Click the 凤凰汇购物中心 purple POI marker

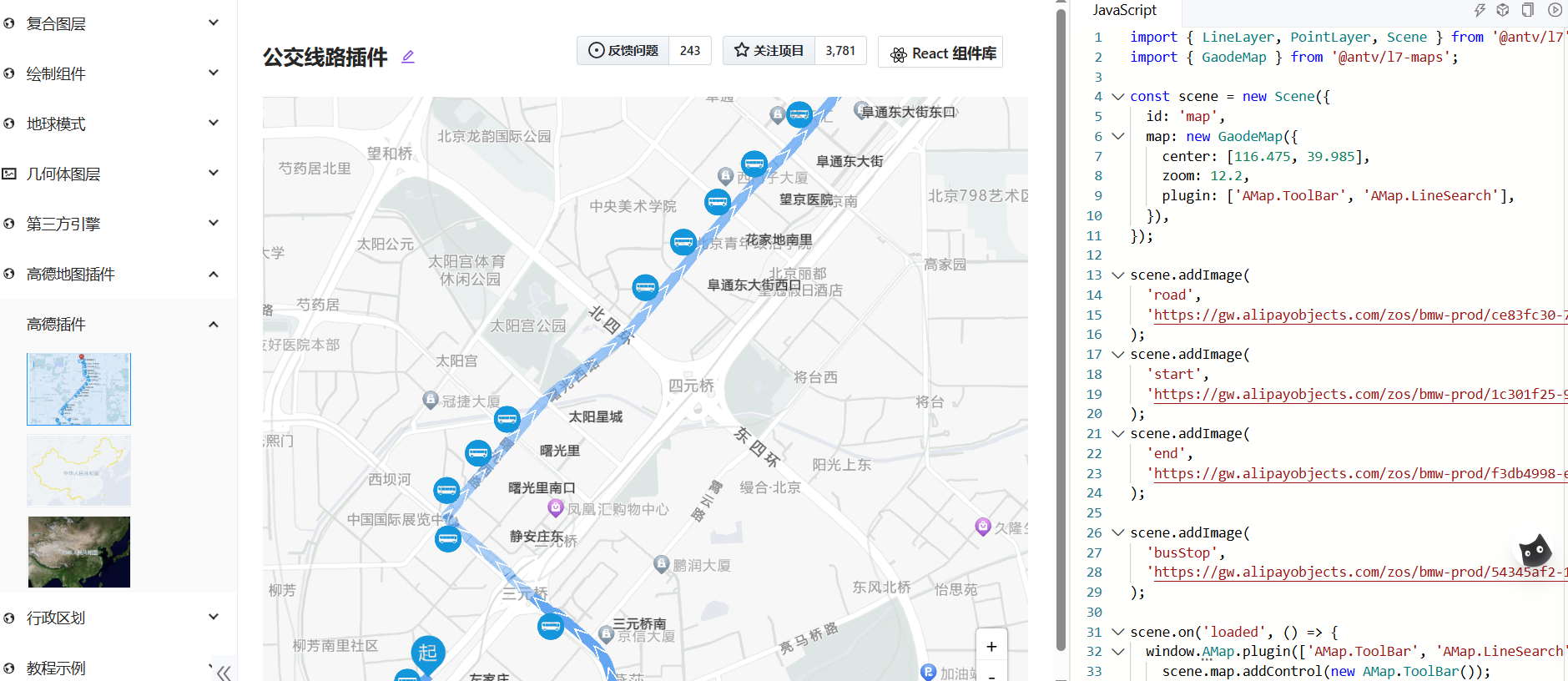pos(556,507)
